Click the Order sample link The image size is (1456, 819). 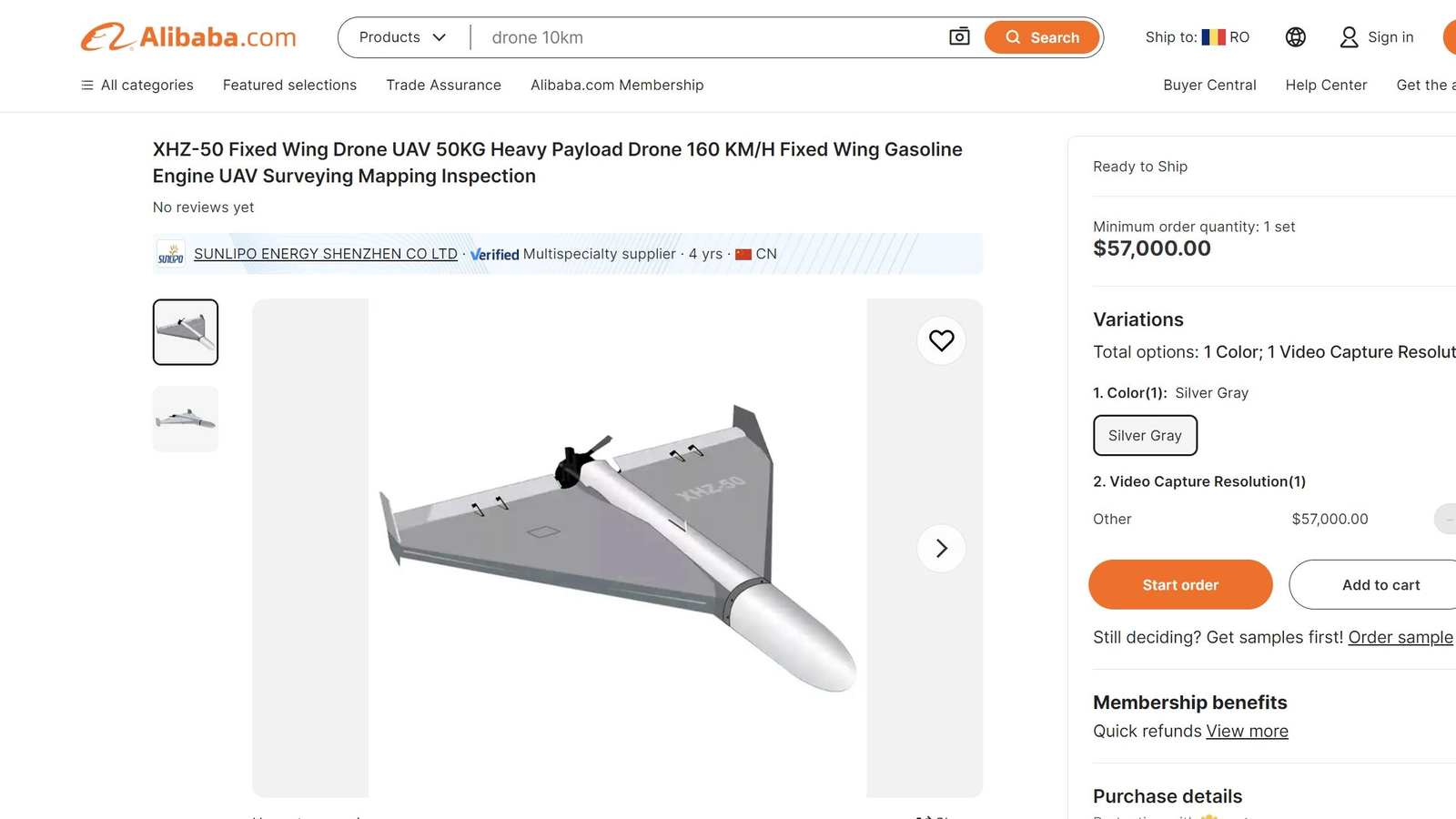click(x=1400, y=637)
